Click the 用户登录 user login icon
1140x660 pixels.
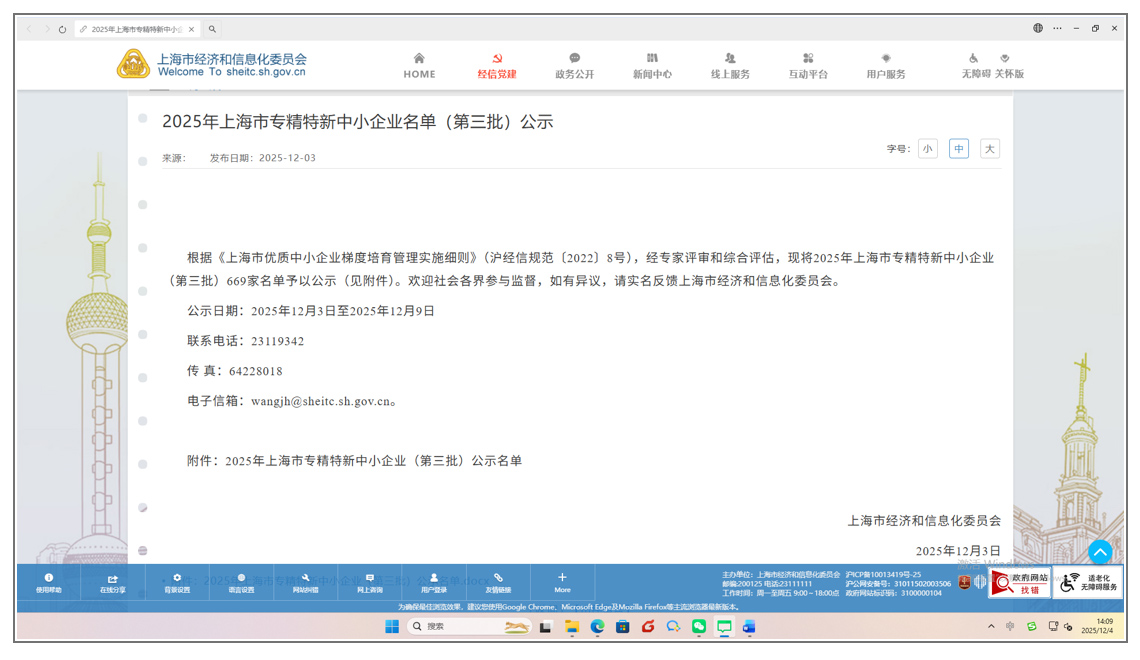click(x=433, y=582)
